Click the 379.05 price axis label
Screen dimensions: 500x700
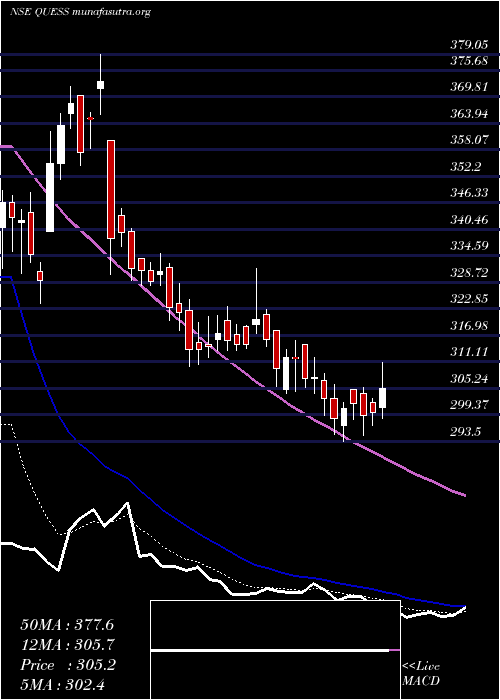pyautogui.click(x=469, y=45)
